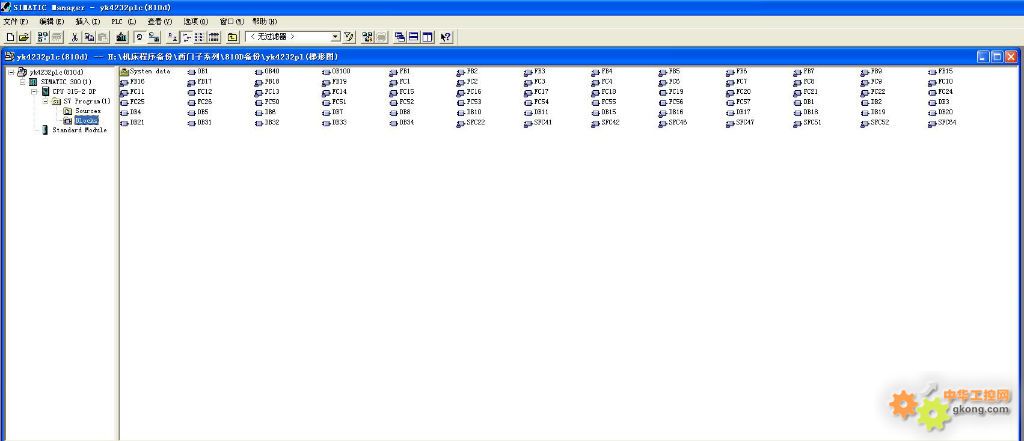
Task: Select block FC57
Action: point(738,102)
